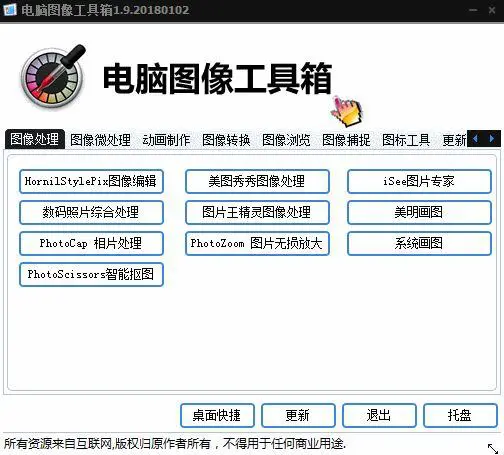Go to the 图像转换 tab
The image size is (504, 455).
tap(226, 140)
